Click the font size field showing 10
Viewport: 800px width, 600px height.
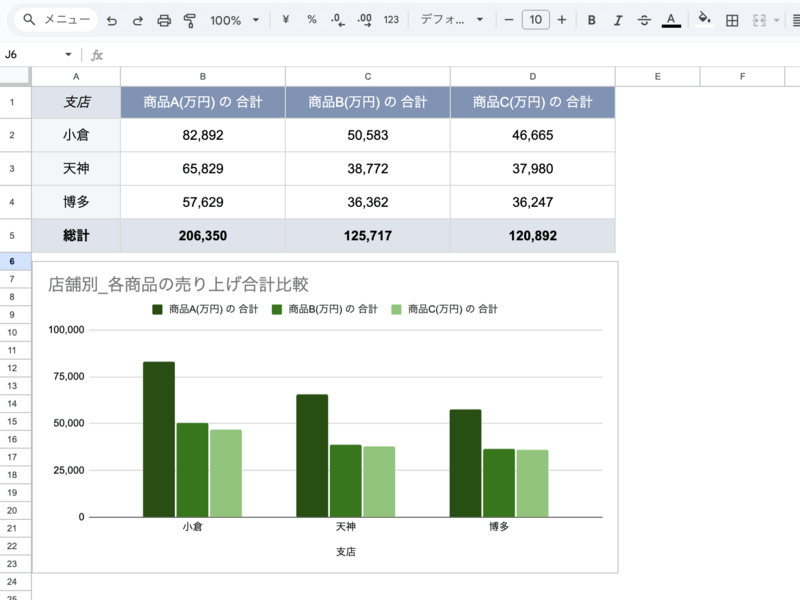tap(536, 20)
